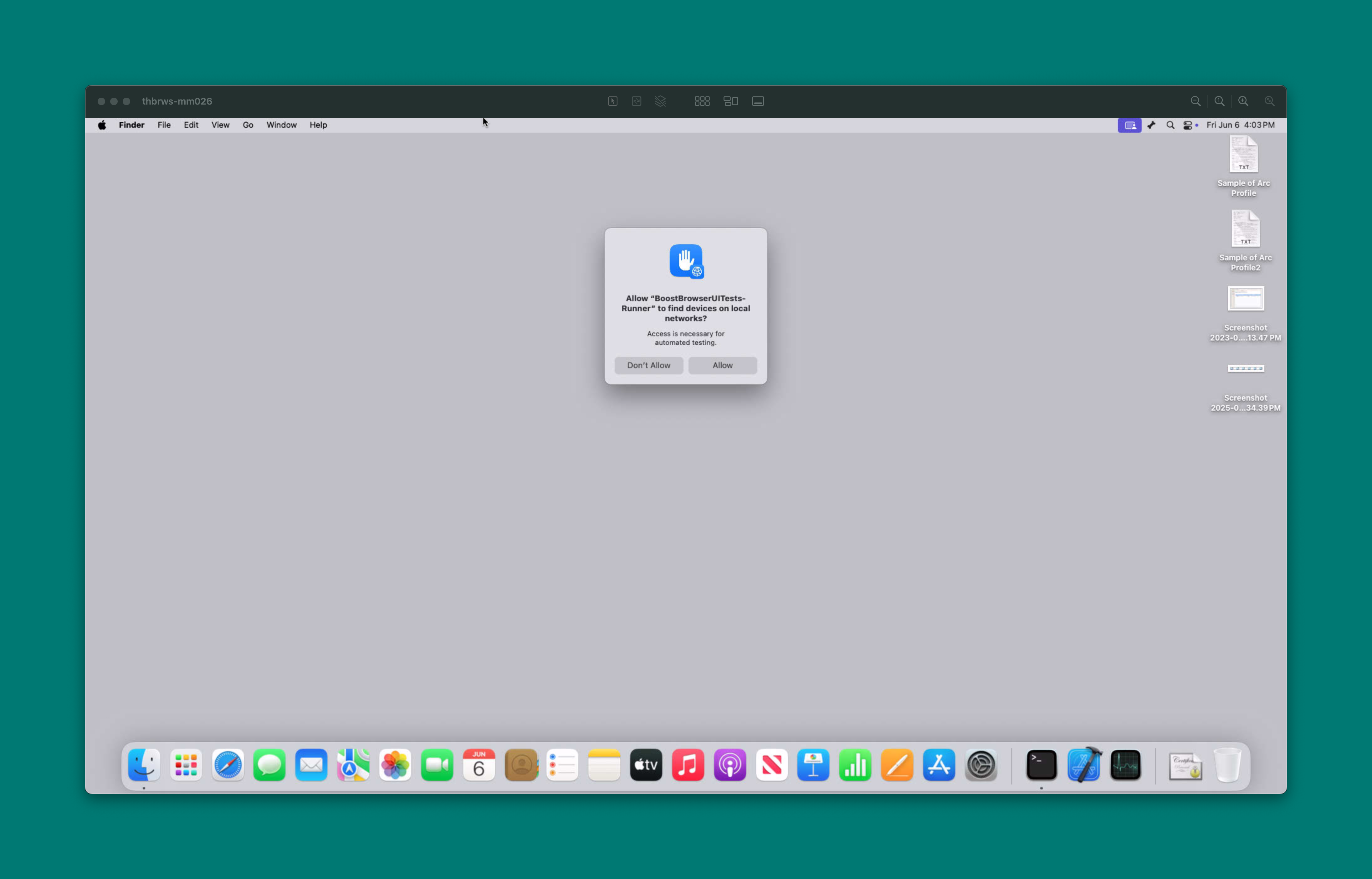This screenshot has width=1372, height=879.
Task: Select the Sample of Arc Profile file
Action: pos(1244,166)
